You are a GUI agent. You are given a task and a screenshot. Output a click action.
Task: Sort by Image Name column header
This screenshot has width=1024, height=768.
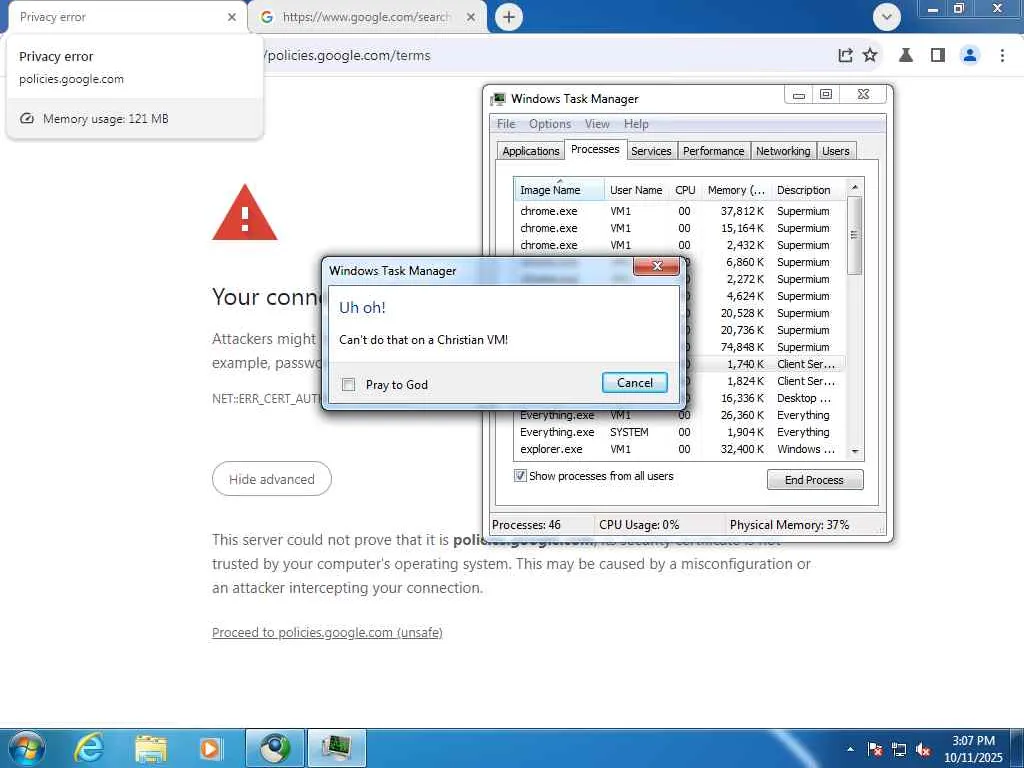click(559, 190)
